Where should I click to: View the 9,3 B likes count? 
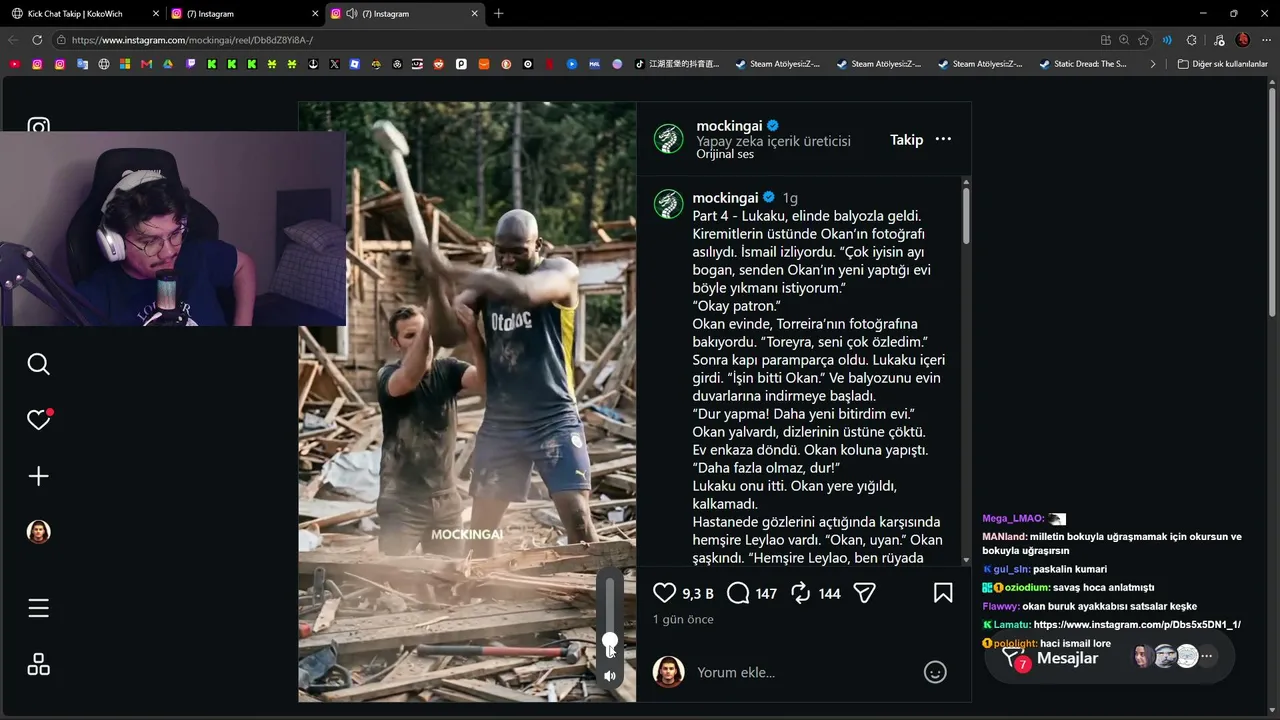(698, 594)
